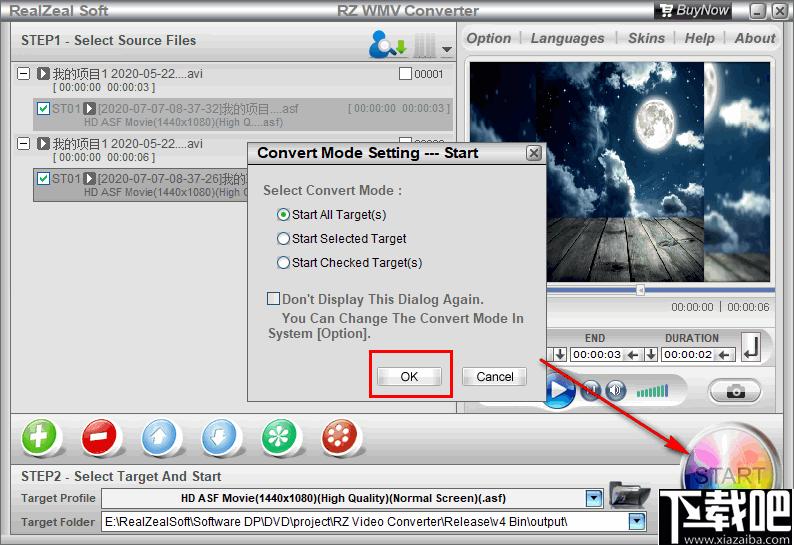Click the red minus remove button
This screenshot has width=794, height=545.
pos(100,437)
